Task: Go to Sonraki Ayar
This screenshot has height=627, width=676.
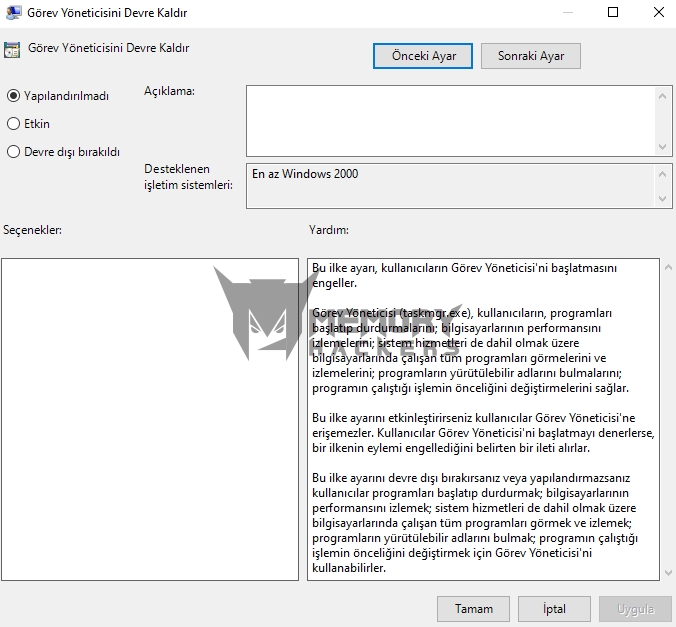Action: coord(531,56)
